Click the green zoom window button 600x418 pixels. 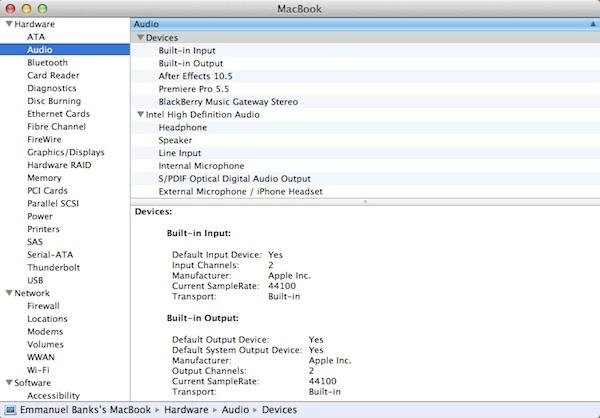coord(42,8)
